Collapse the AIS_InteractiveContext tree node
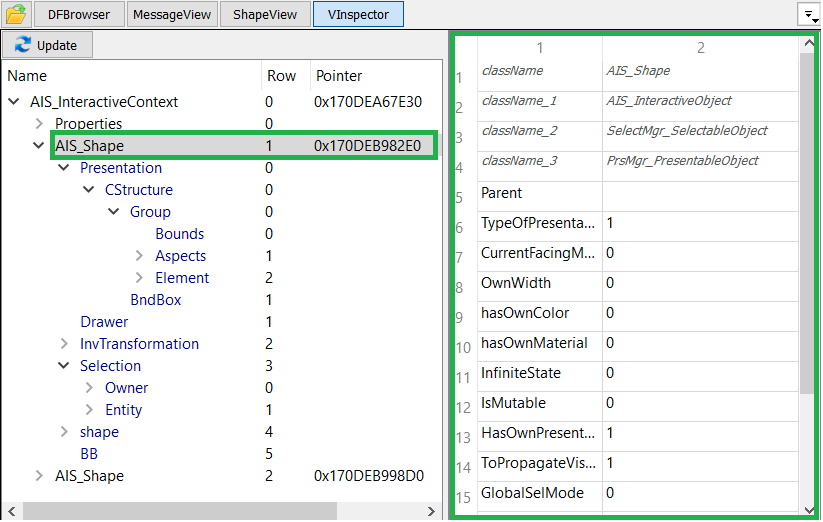The height and width of the screenshot is (522, 823). click(x=15, y=102)
